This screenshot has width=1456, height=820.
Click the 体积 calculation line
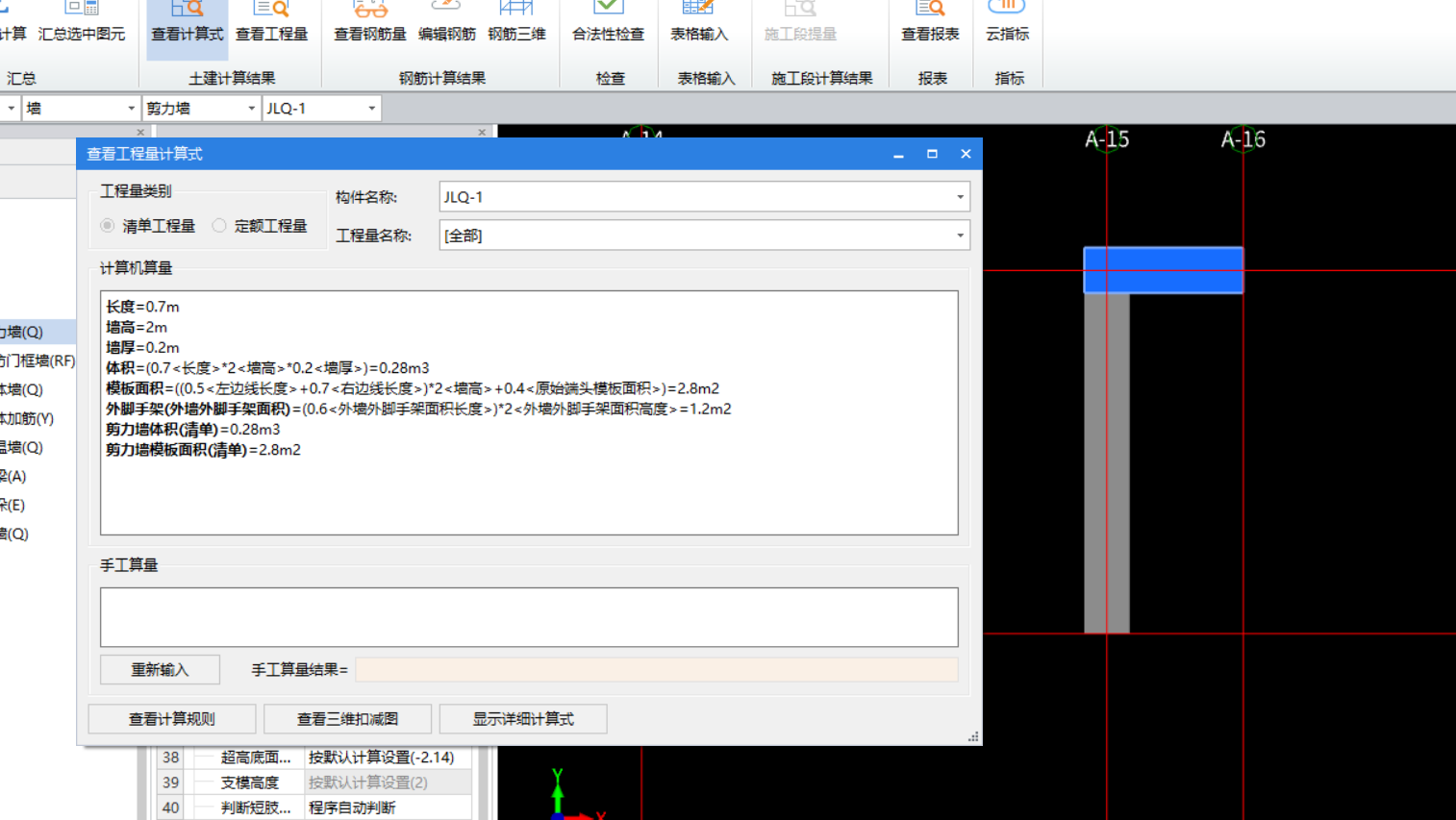pos(267,368)
